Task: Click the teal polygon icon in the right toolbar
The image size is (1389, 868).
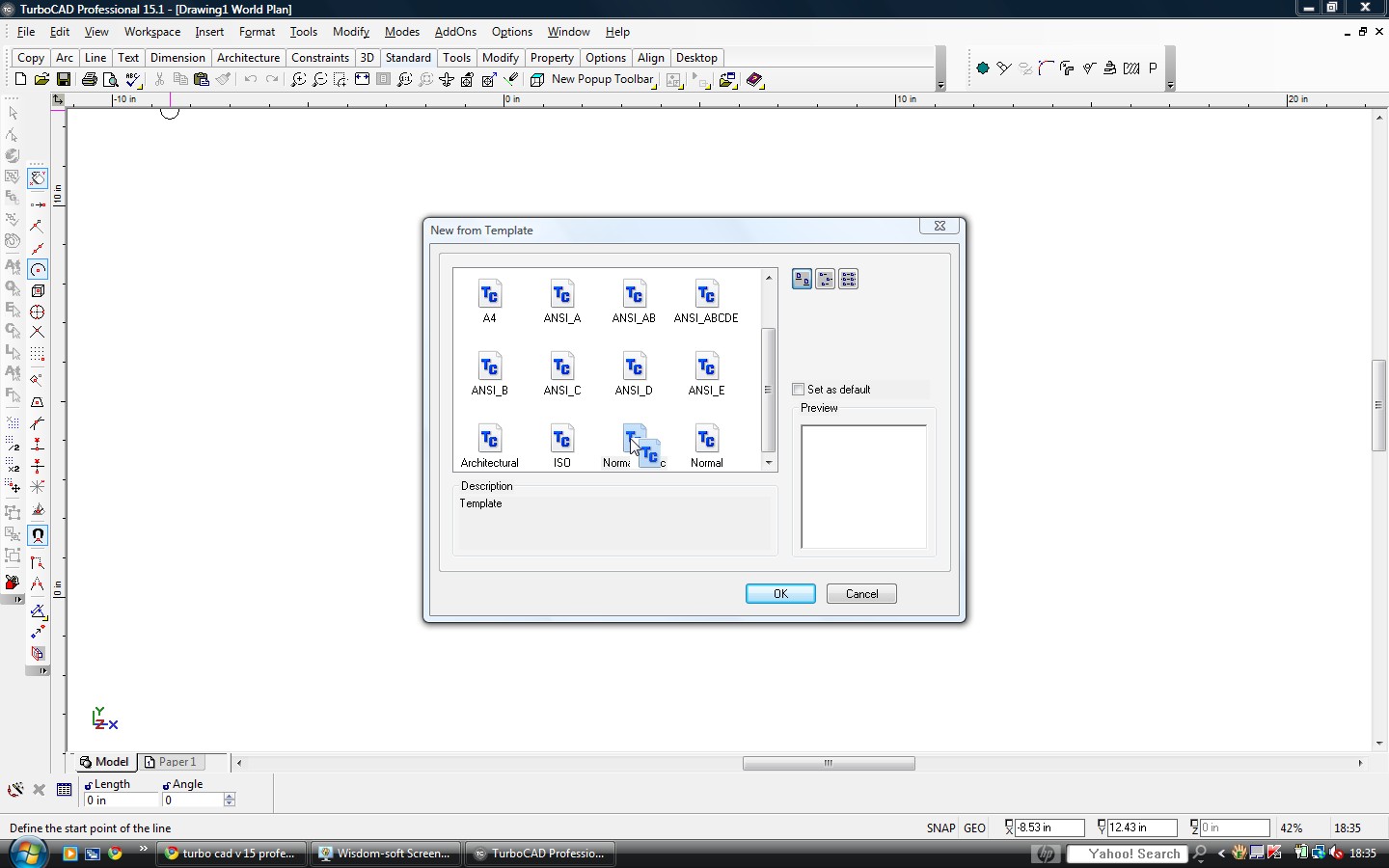Action: point(983,68)
